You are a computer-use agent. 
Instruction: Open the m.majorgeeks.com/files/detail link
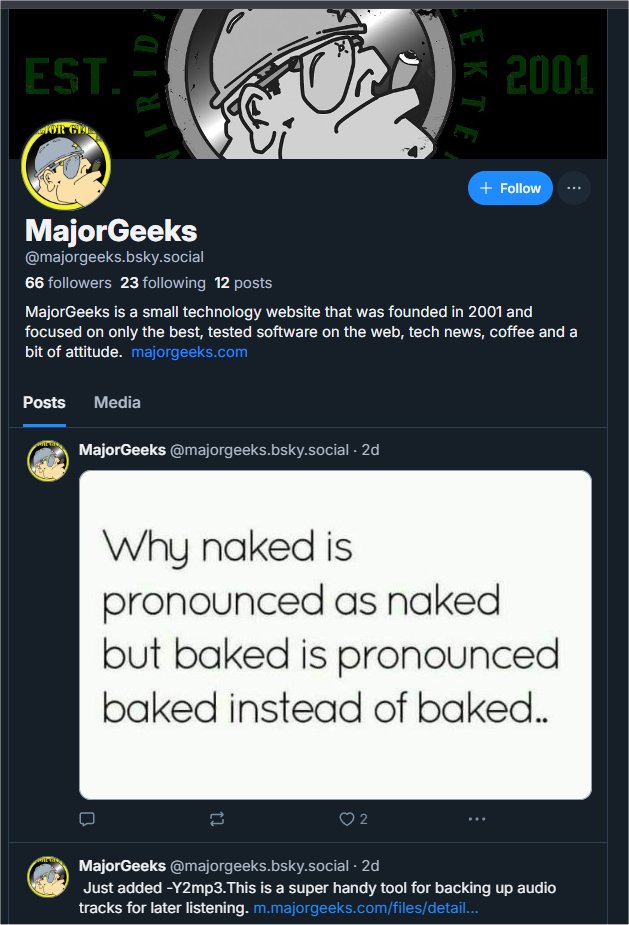point(365,908)
